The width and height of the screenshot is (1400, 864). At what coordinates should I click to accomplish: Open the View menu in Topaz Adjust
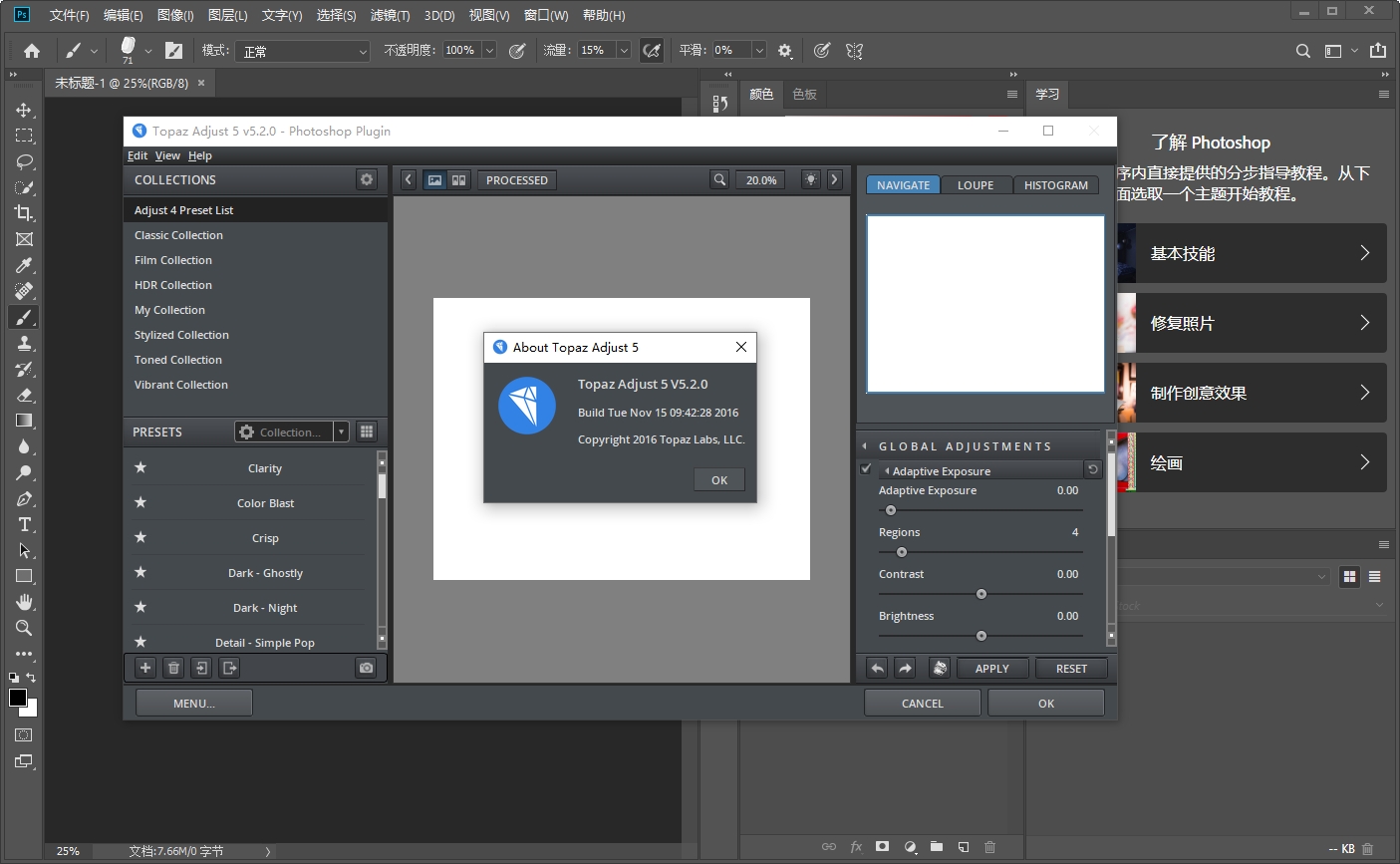point(167,155)
